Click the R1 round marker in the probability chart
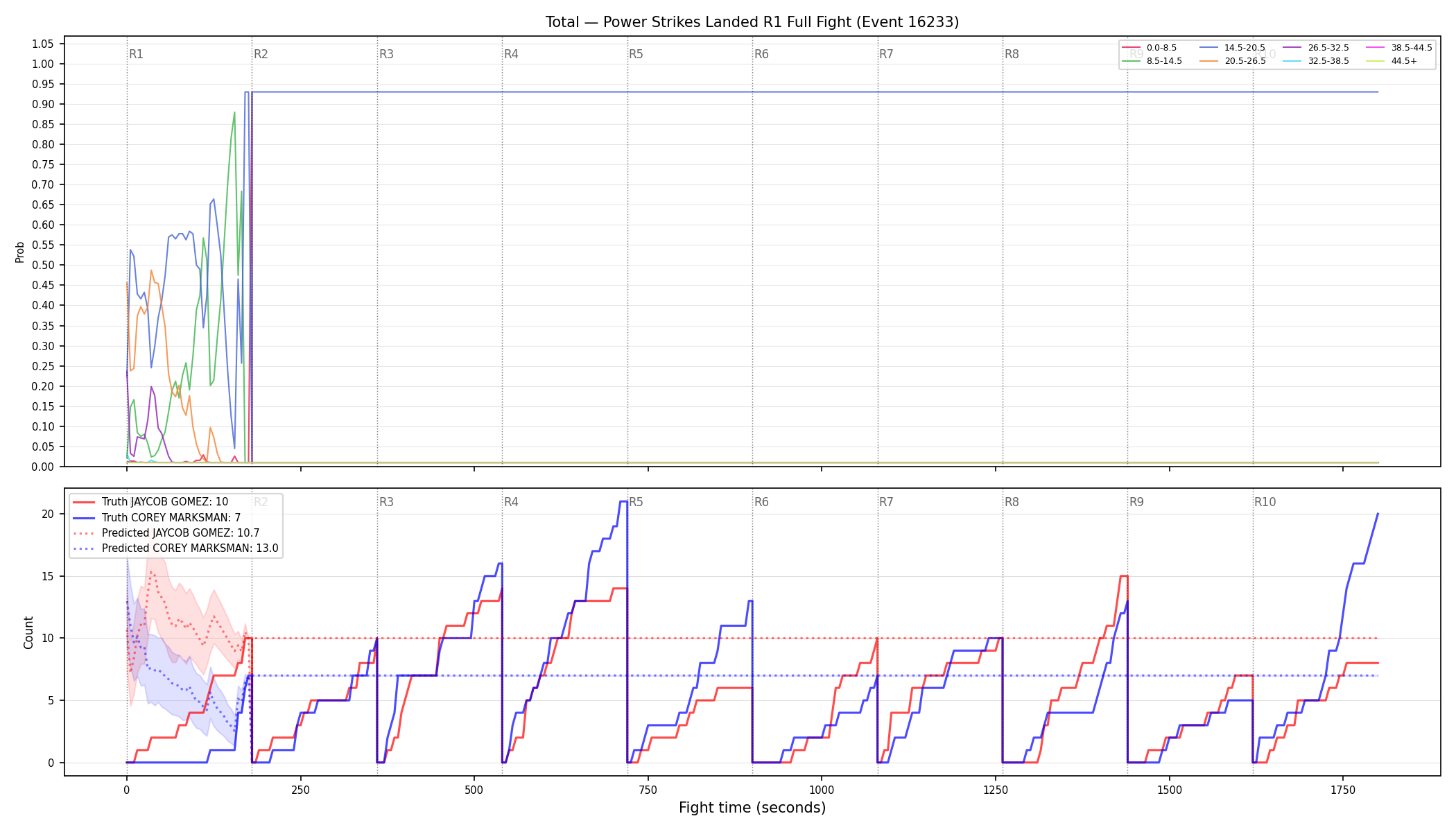Screen dimensions: 1456x832 click(x=136, y=54)
